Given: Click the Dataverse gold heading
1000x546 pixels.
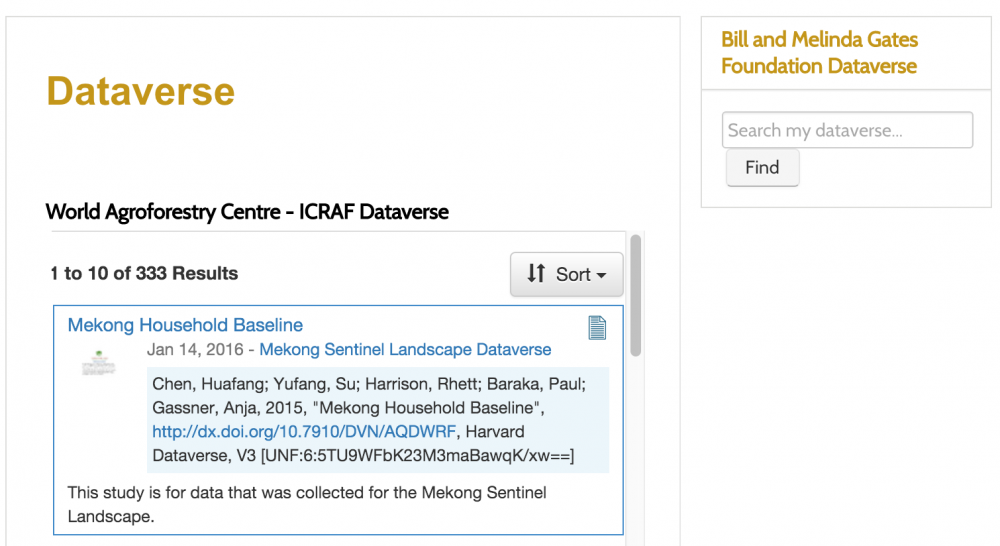Looking at the screenshot, I should 141,91.
